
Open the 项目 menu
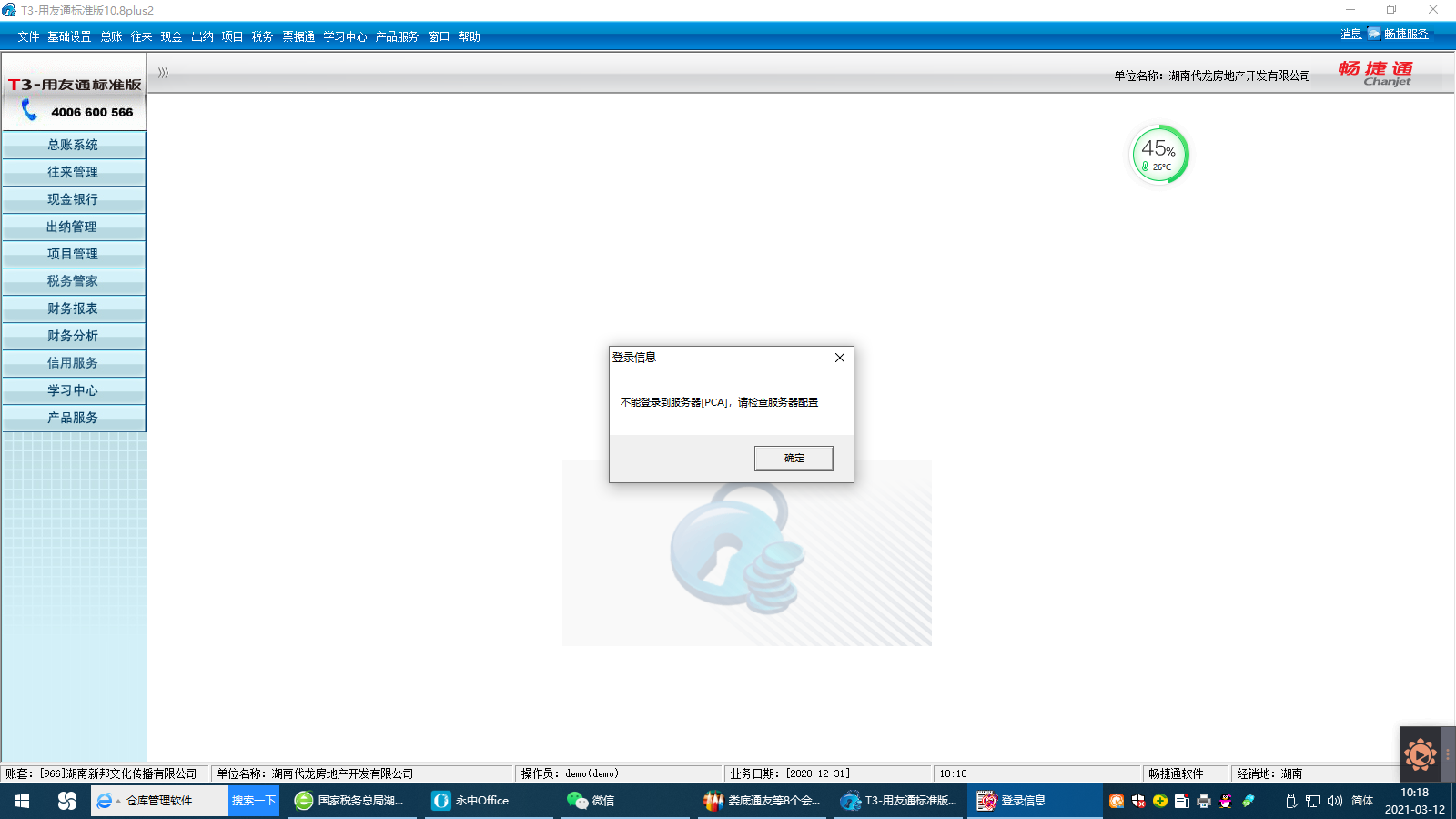point(232,36)
